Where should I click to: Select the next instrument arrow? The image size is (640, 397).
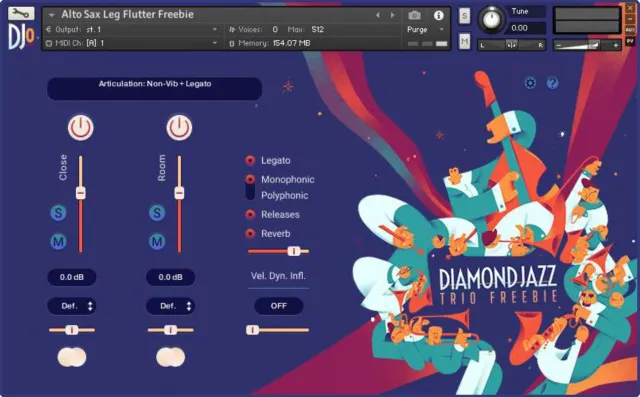pos(392,15)
